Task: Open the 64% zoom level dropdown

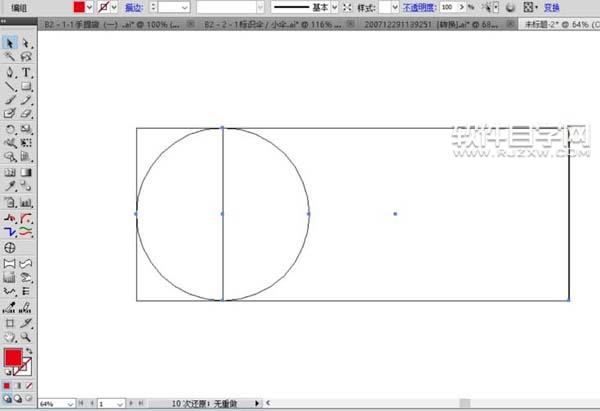Action: [x=70, y=404]
